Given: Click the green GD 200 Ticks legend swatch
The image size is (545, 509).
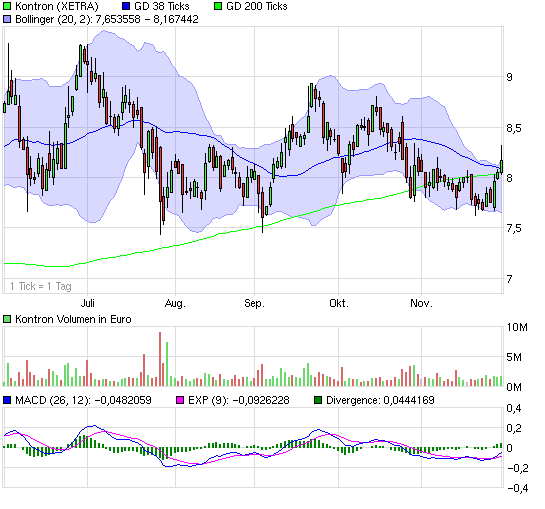Looking at the screenshot, I should 218,6.
